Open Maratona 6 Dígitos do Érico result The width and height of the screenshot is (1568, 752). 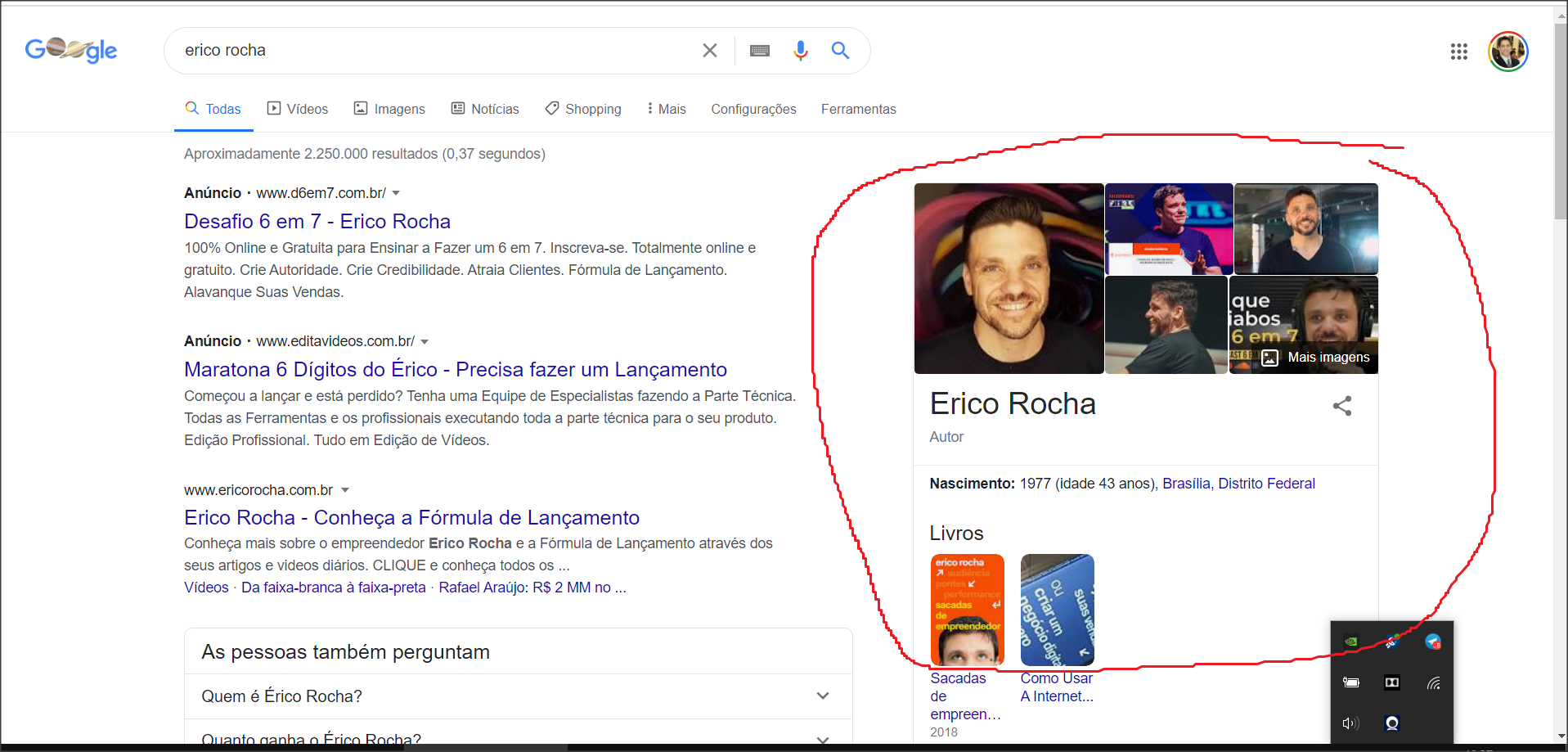456,369
